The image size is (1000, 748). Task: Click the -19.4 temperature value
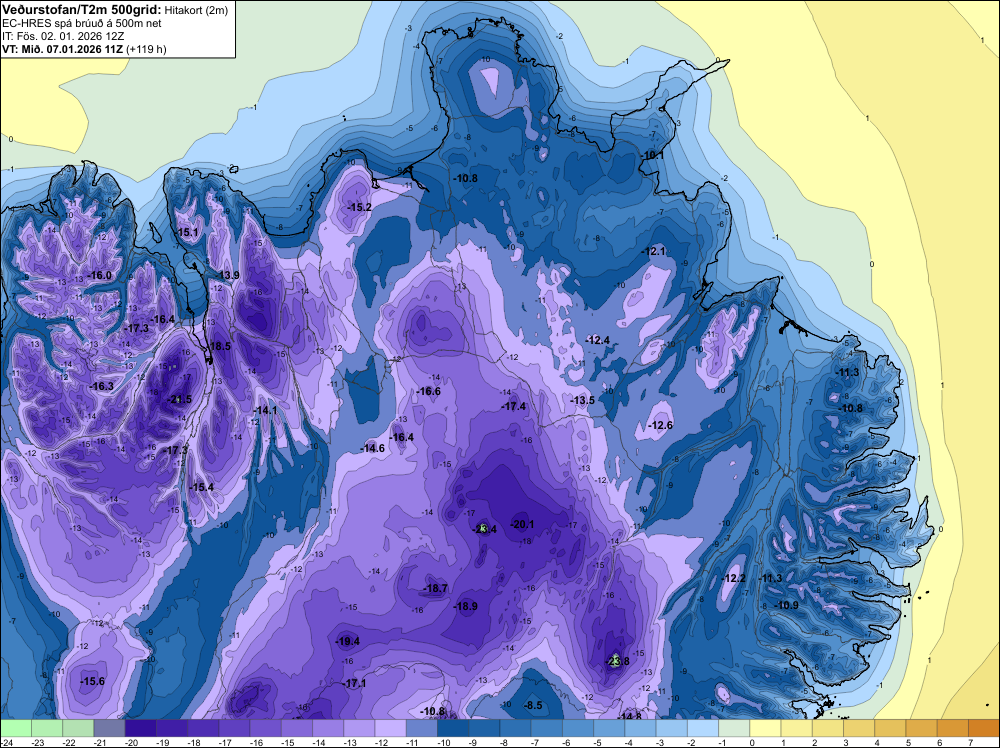(348, 642)
